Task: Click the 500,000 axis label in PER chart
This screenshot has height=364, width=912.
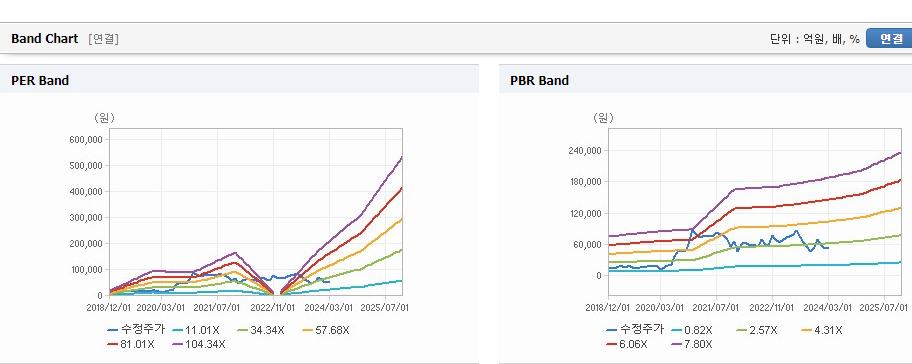Action: click(86, 165)
